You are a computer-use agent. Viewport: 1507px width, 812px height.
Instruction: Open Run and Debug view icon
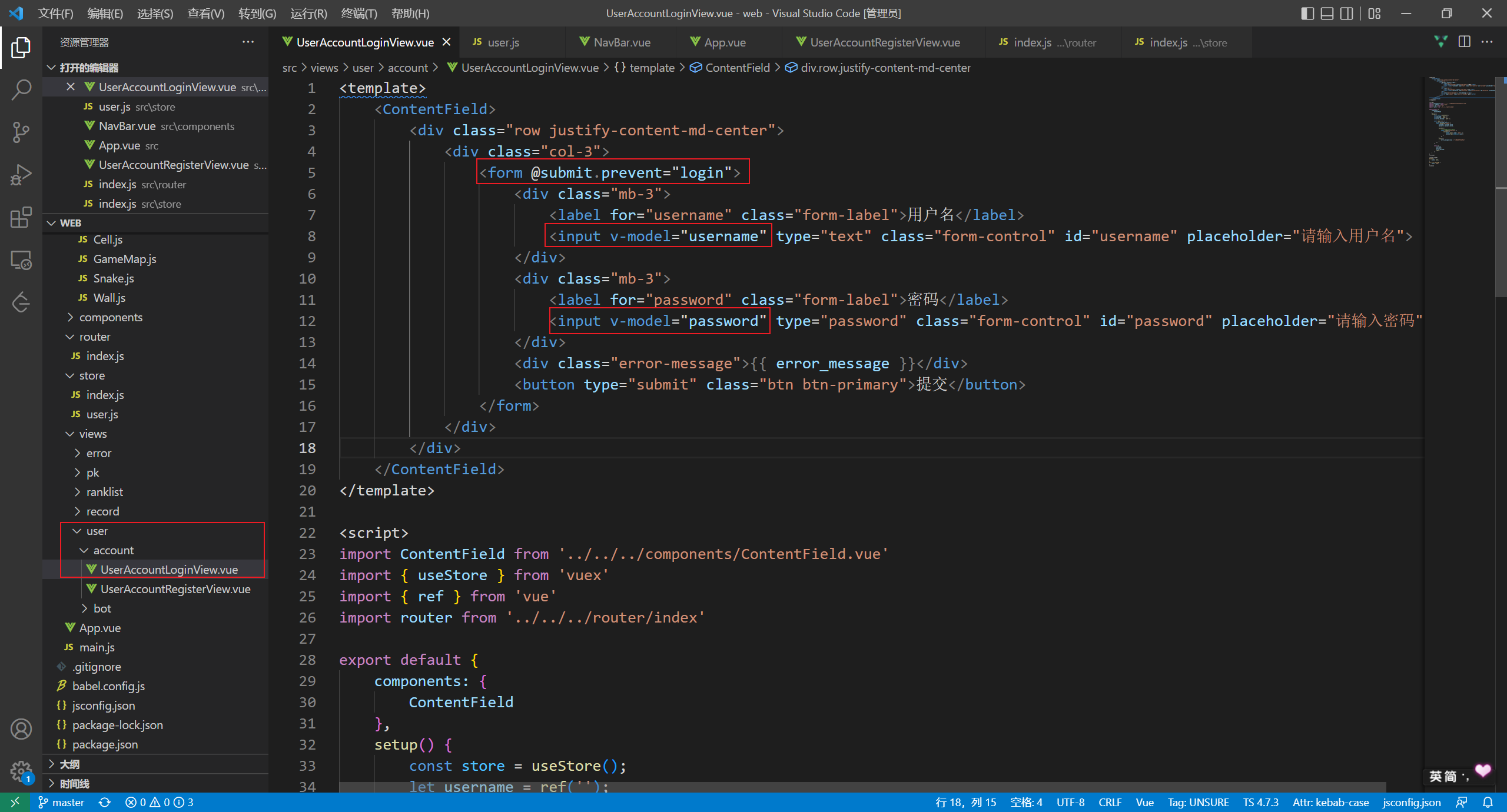[21, 175]
